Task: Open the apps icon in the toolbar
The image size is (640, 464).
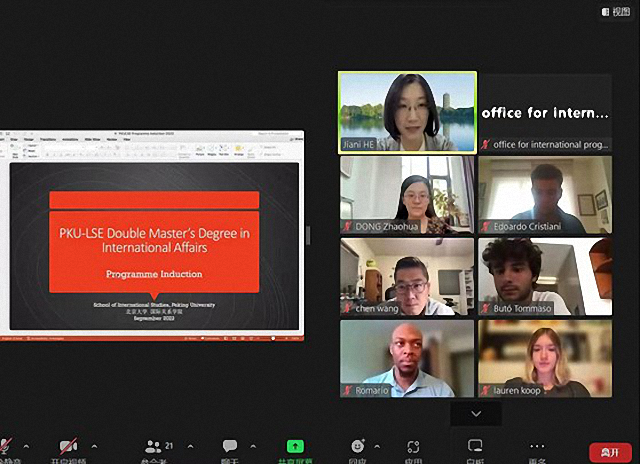Action: (414, 447)
